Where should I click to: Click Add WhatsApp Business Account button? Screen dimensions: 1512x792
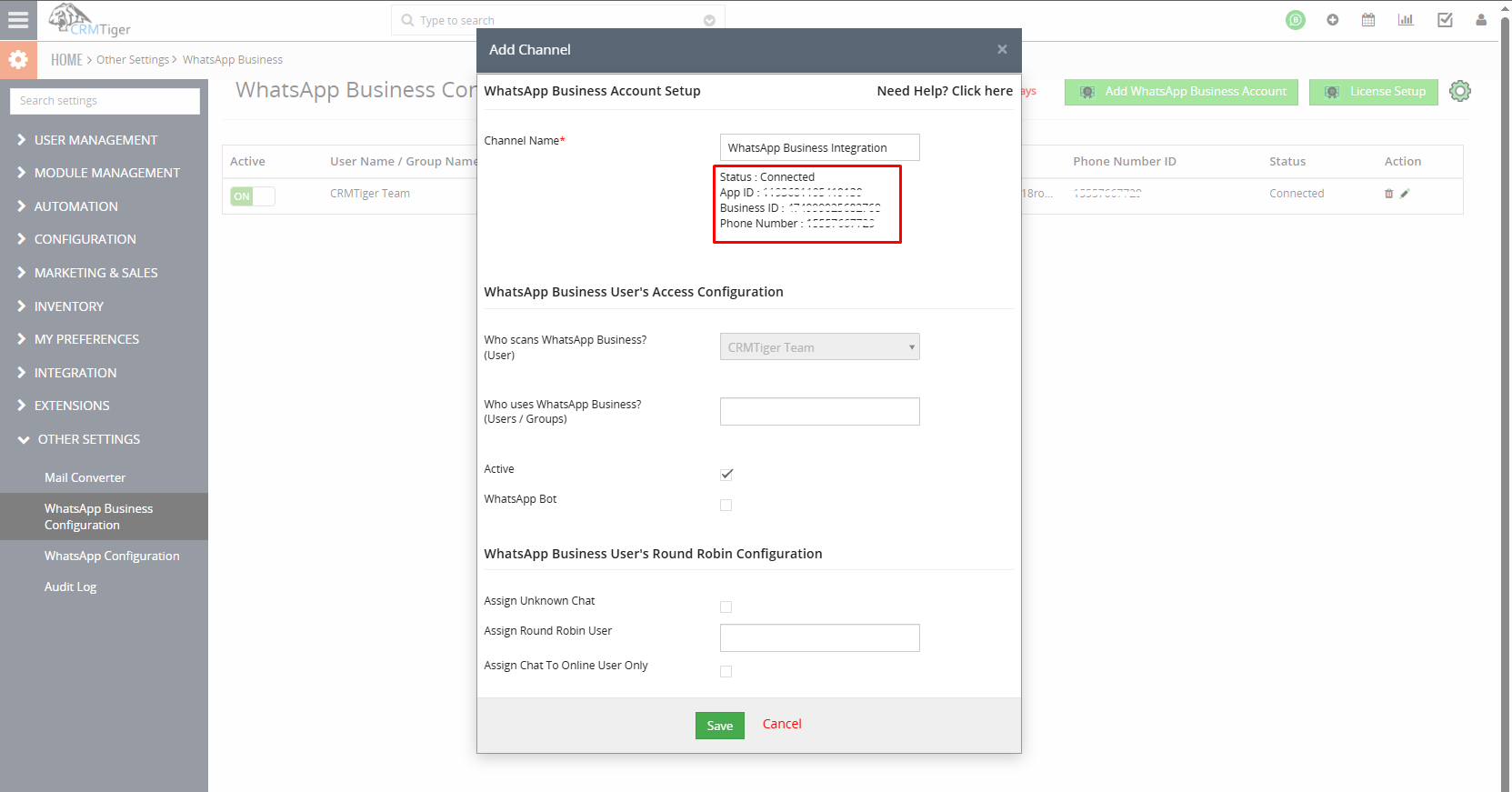(1181, 92)
